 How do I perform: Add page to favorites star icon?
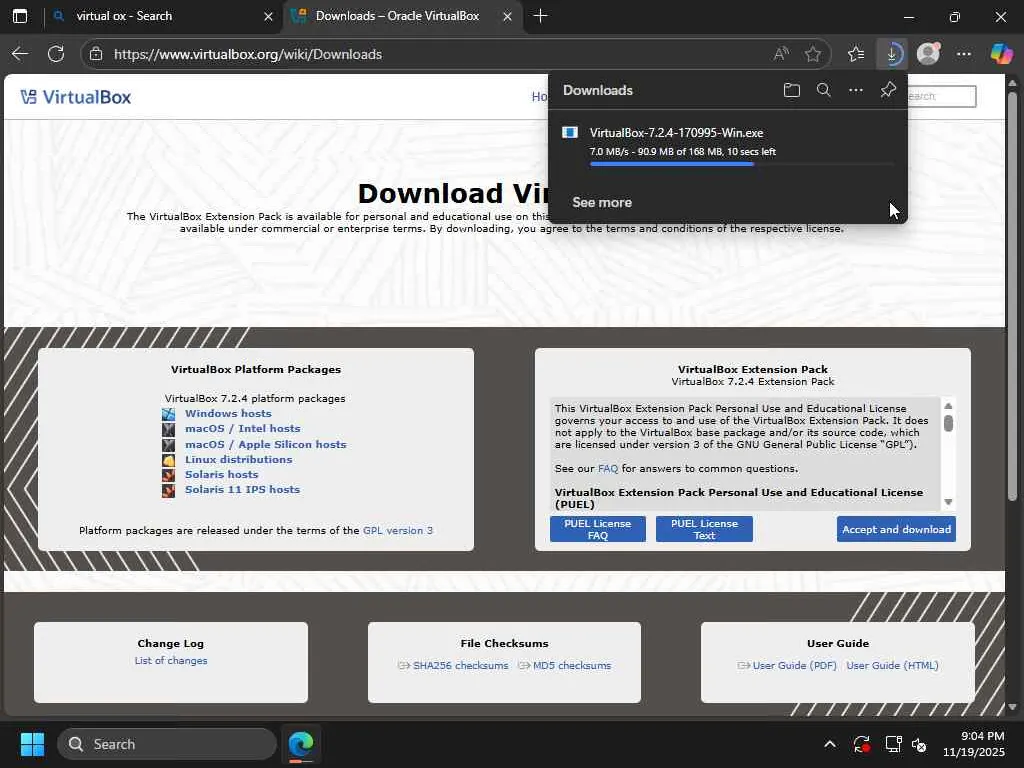coord(813,54)
